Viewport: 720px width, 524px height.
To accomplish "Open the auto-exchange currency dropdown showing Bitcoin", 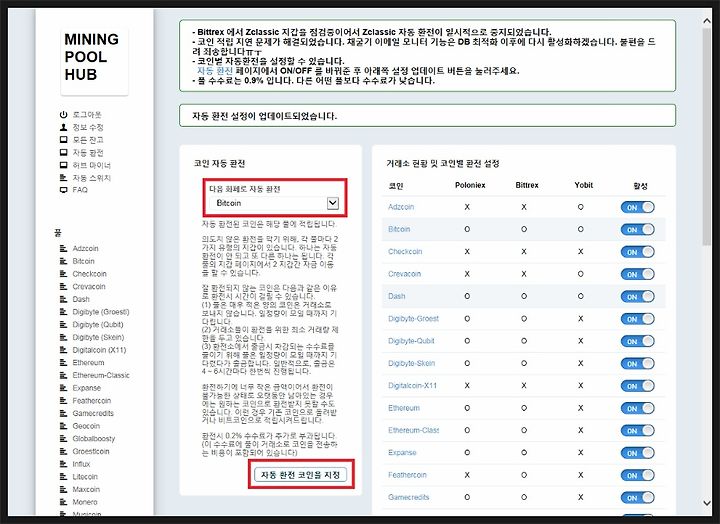I will tap(274, 203).
